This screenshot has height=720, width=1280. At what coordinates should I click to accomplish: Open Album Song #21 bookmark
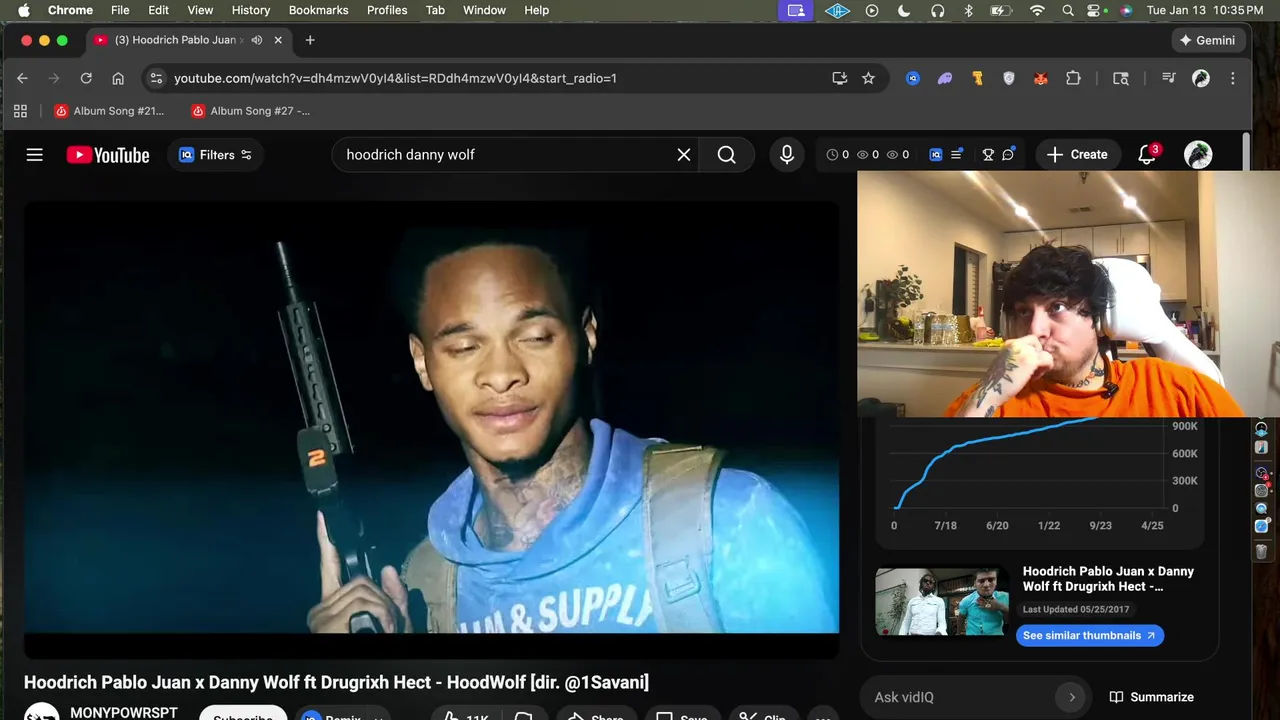click(110, 111)
